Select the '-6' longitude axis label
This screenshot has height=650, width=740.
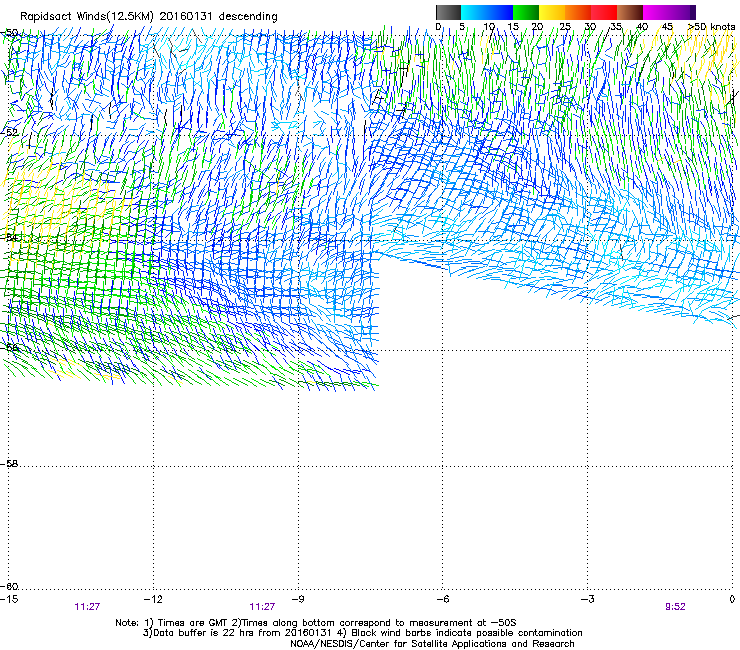(x=442, y=599)
